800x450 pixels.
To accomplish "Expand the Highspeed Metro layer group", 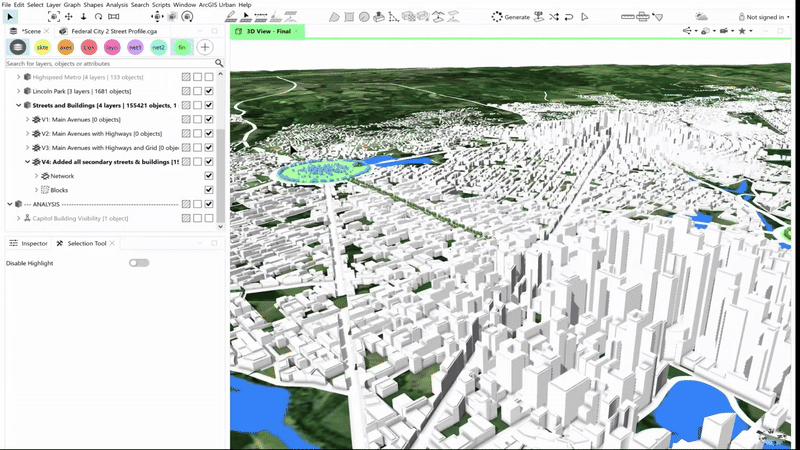I will pyautogui.click(x=18, y=77).
